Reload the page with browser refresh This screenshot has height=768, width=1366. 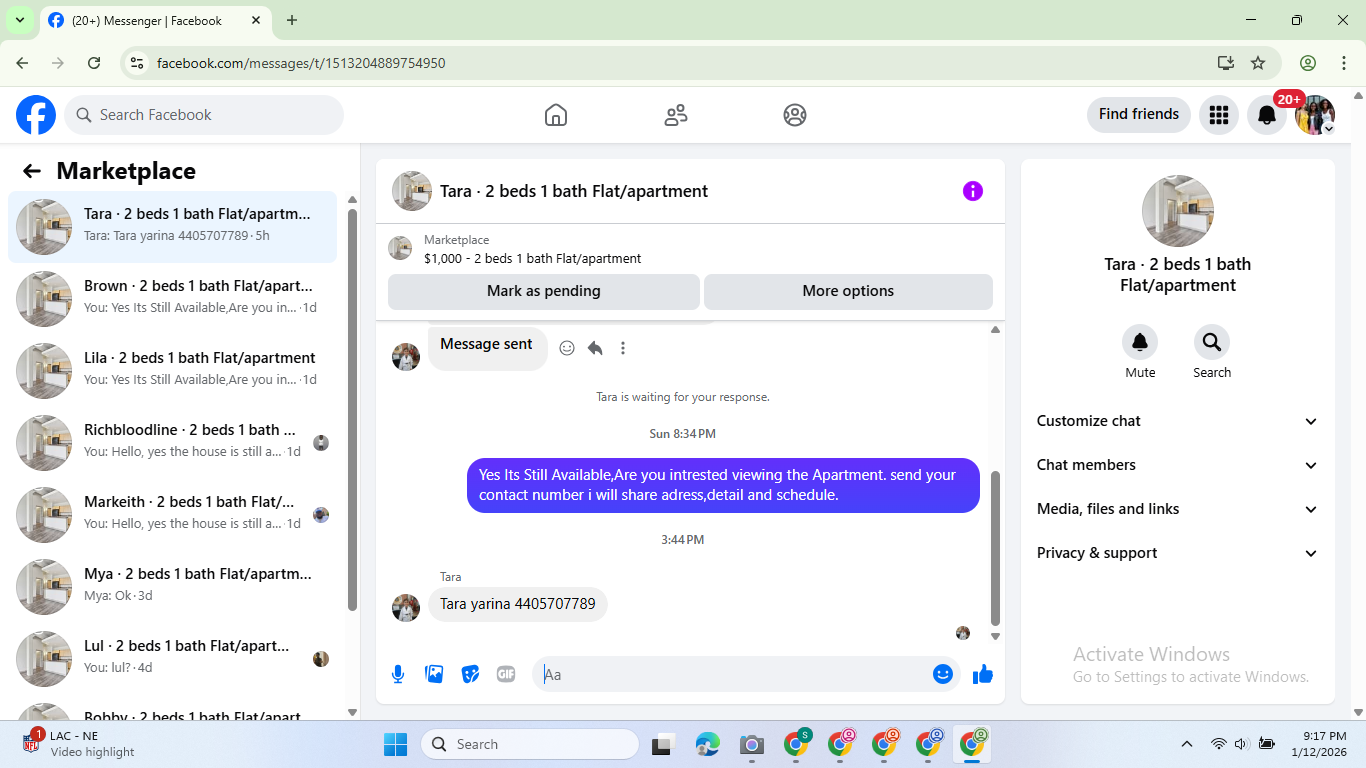[94, 63]
